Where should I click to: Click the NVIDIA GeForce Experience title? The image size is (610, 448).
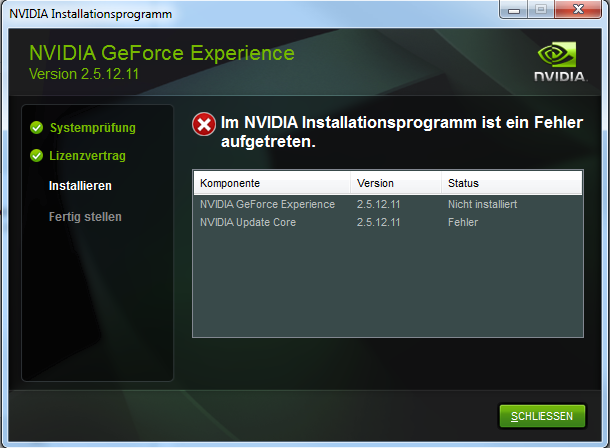[x=162, y=53]
